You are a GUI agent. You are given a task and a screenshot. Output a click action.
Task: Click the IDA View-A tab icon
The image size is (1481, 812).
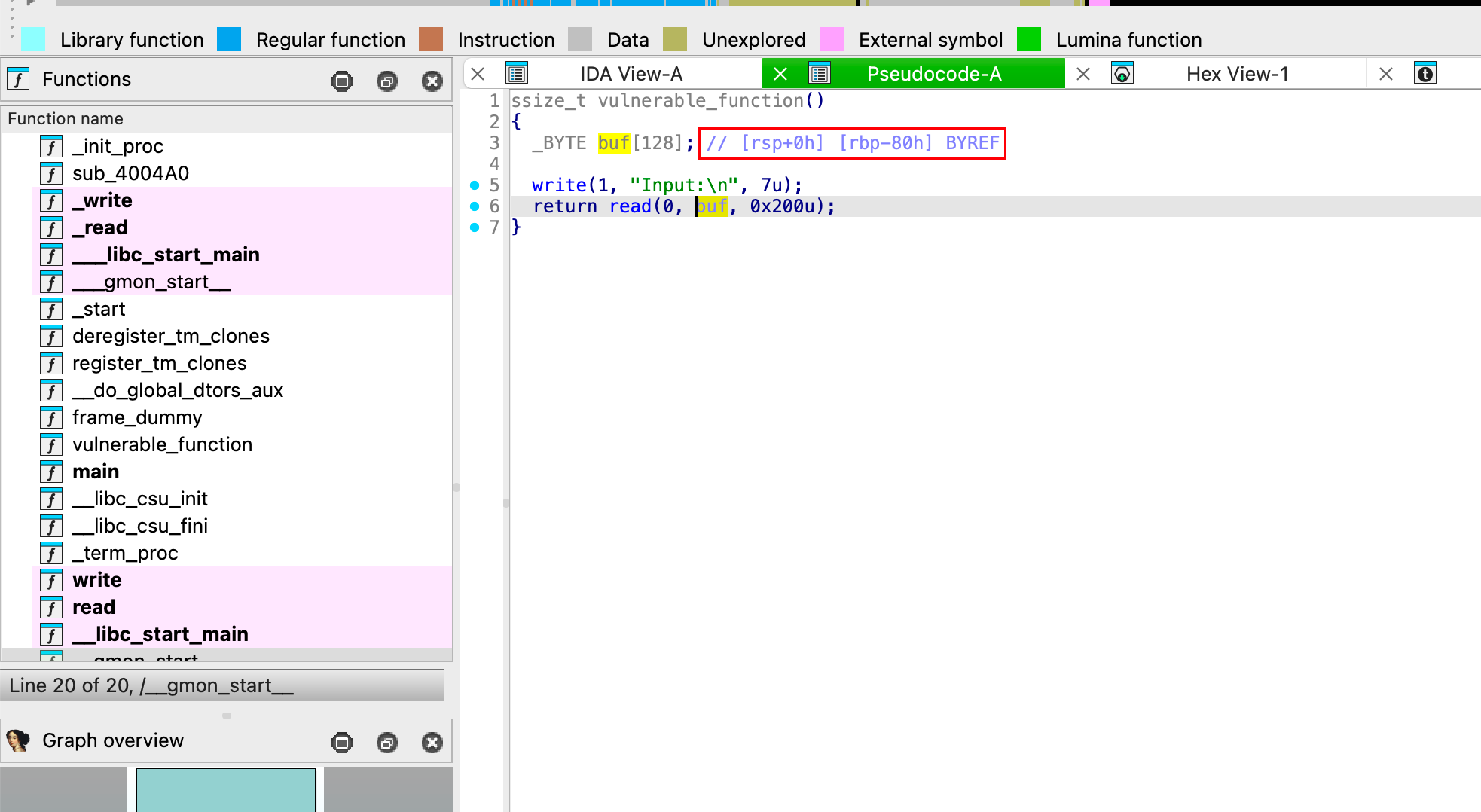click(x=517, y=74)
